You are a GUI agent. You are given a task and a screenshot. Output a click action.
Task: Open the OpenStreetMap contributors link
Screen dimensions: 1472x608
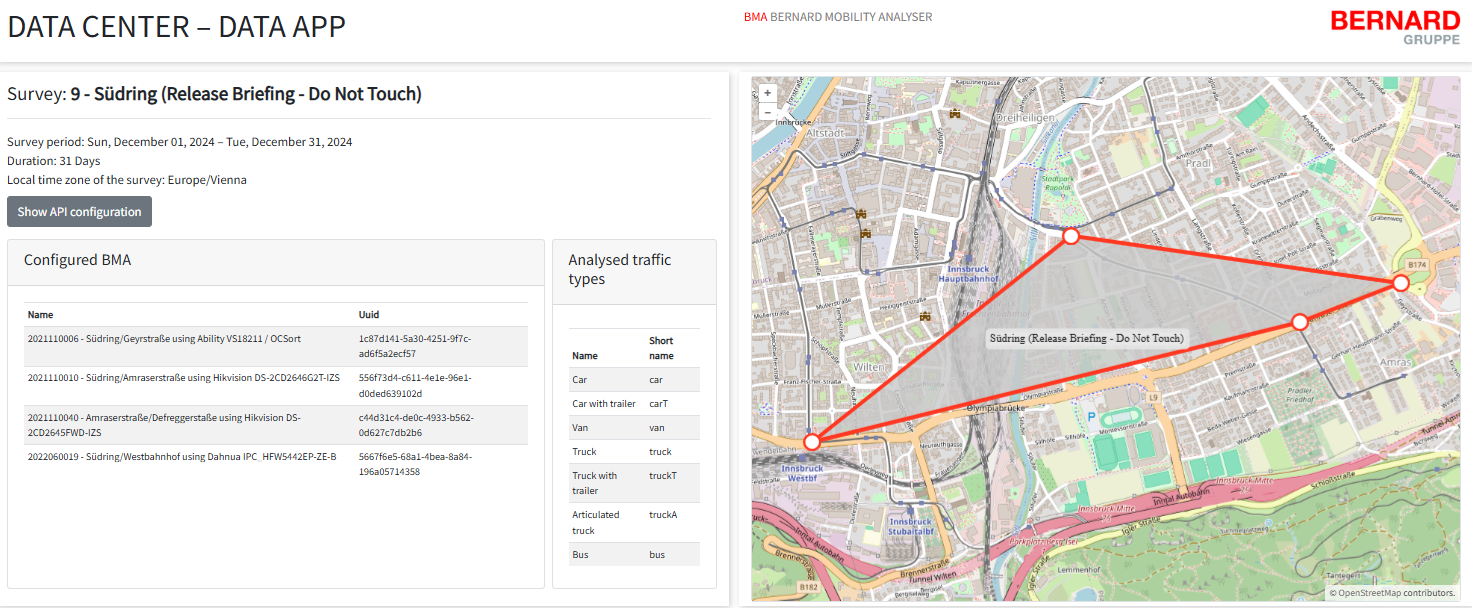(1397, 593)
